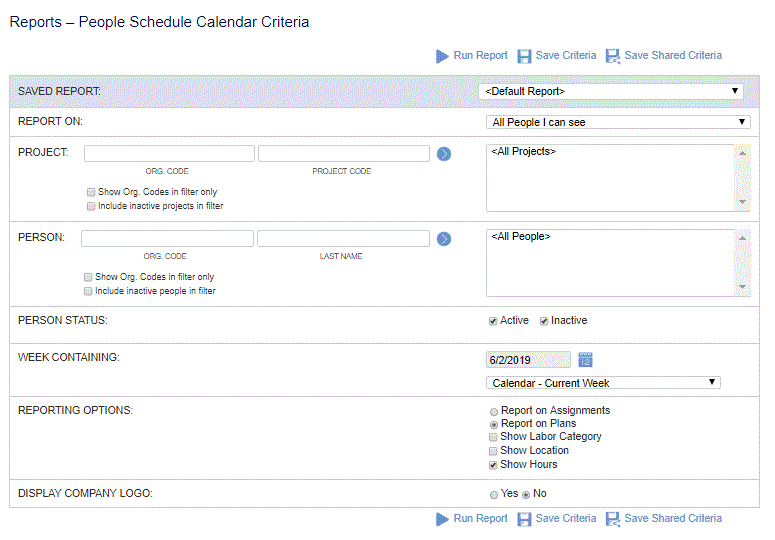Click the top Save Shared Criteria icon
775x540 pixels.
coord(613,56)
